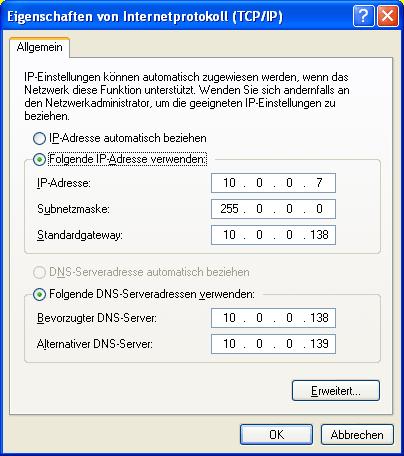Click the Subnetzmaske 255 octet

229,209
